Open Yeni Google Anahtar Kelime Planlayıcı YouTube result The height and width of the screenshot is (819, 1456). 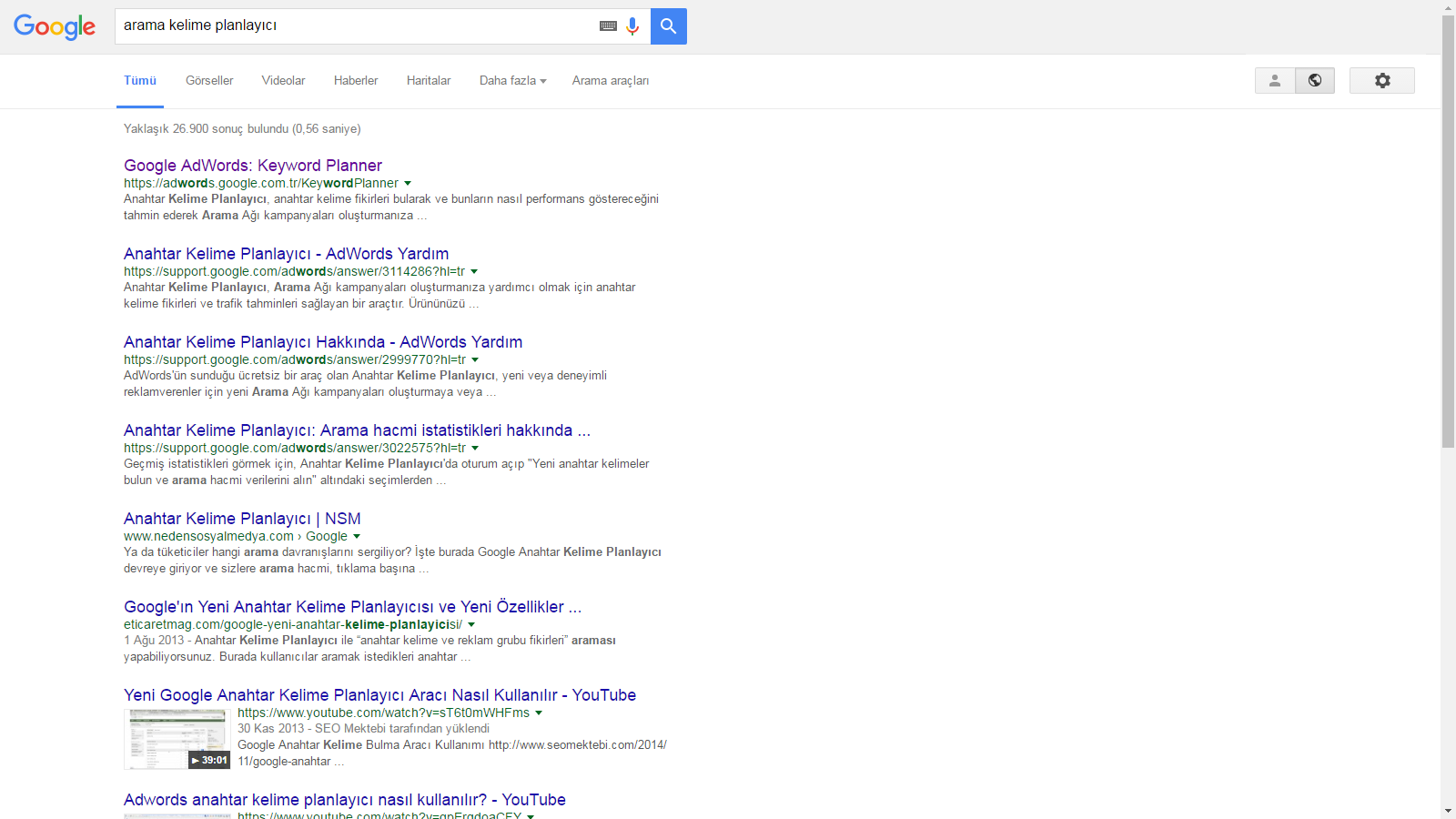(379, 695)
